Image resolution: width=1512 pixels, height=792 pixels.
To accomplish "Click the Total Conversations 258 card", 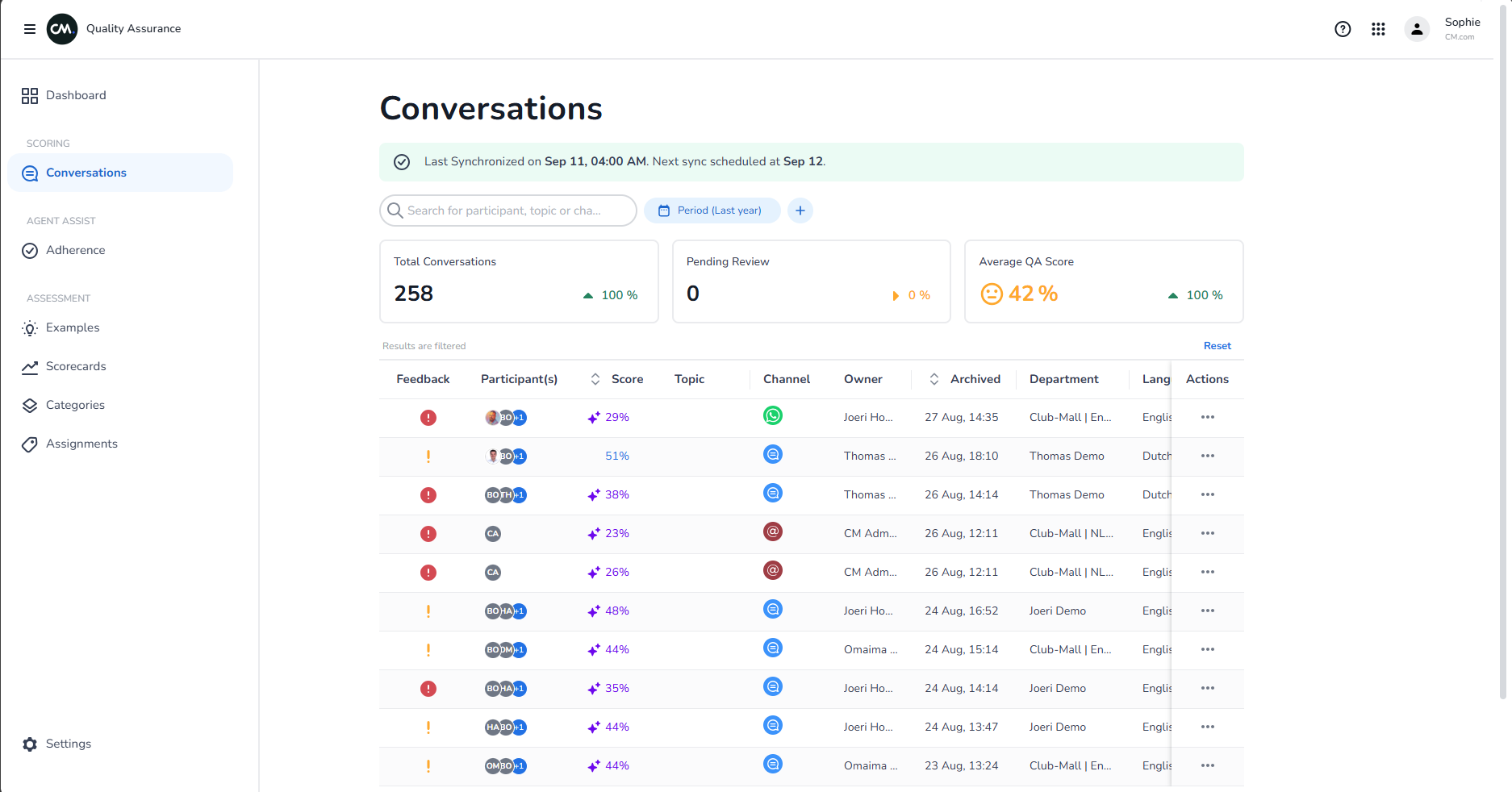I will [x=519, y=281].
